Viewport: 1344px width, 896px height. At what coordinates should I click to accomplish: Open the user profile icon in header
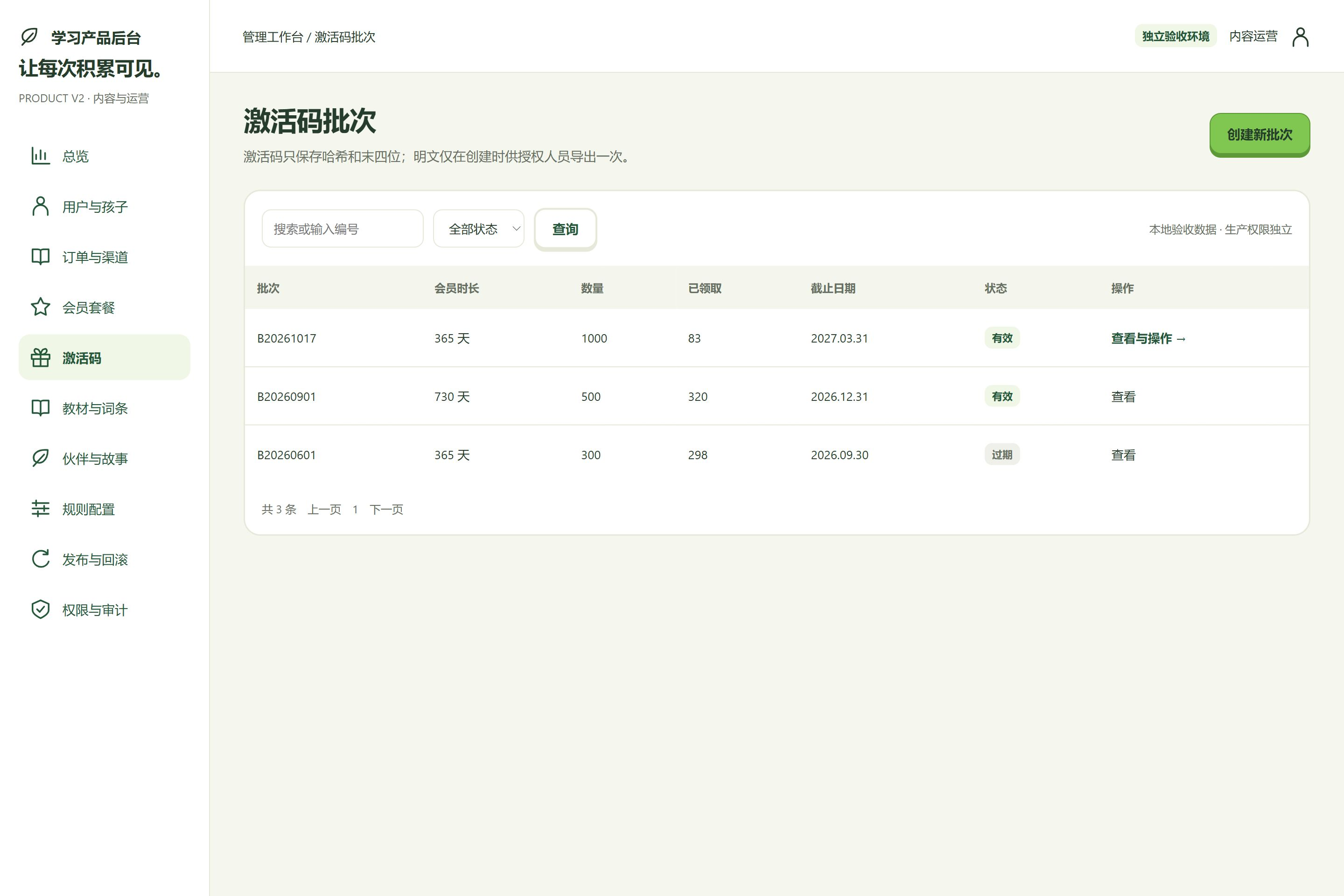click(x=1301, y=36)
